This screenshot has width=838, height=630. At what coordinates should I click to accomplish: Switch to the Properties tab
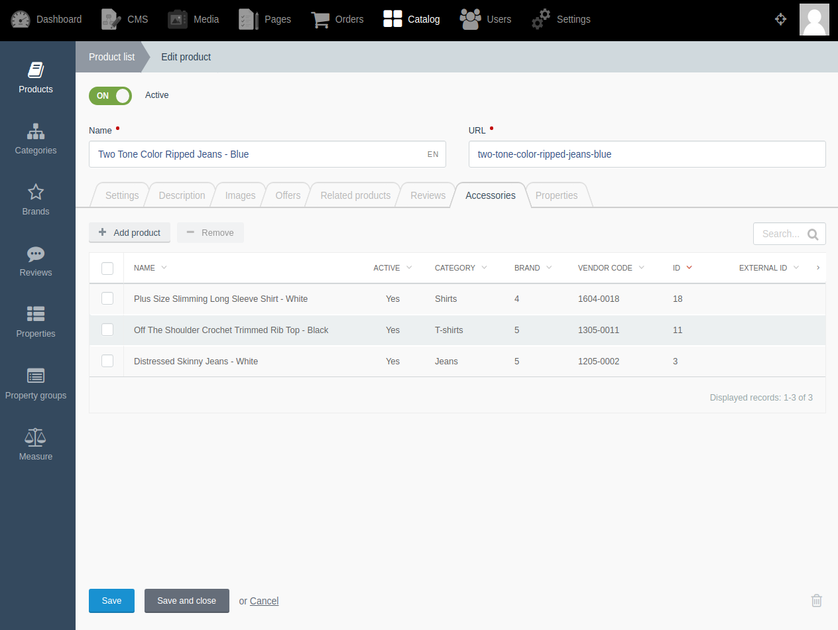click(x=556, y=195)
